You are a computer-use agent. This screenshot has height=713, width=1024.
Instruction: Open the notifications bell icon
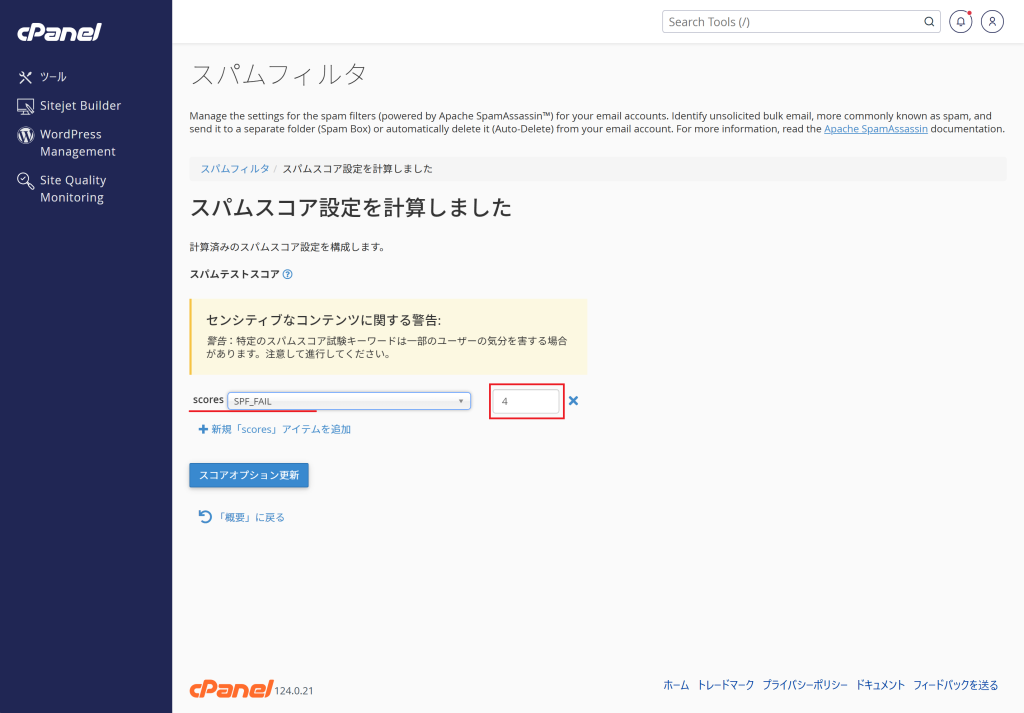coord(960,21)
